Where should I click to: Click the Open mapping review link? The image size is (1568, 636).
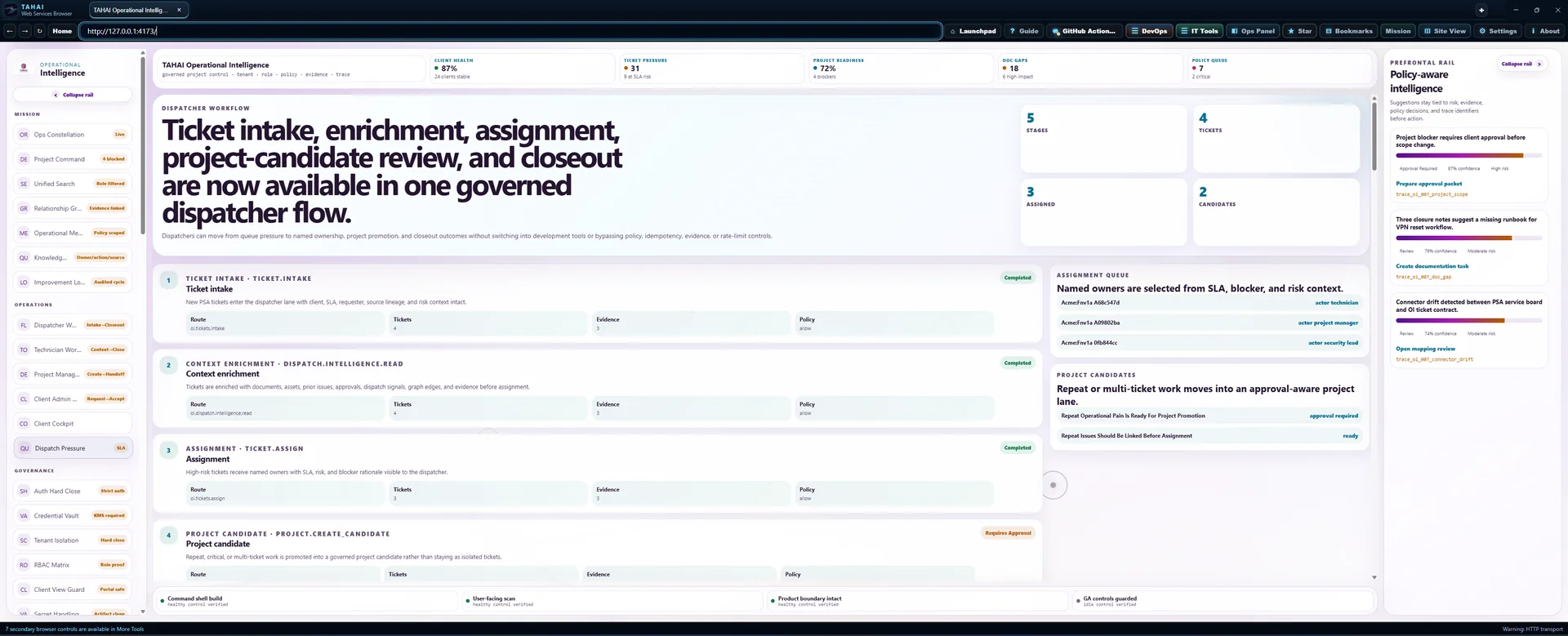click(x=1425, y=349)
